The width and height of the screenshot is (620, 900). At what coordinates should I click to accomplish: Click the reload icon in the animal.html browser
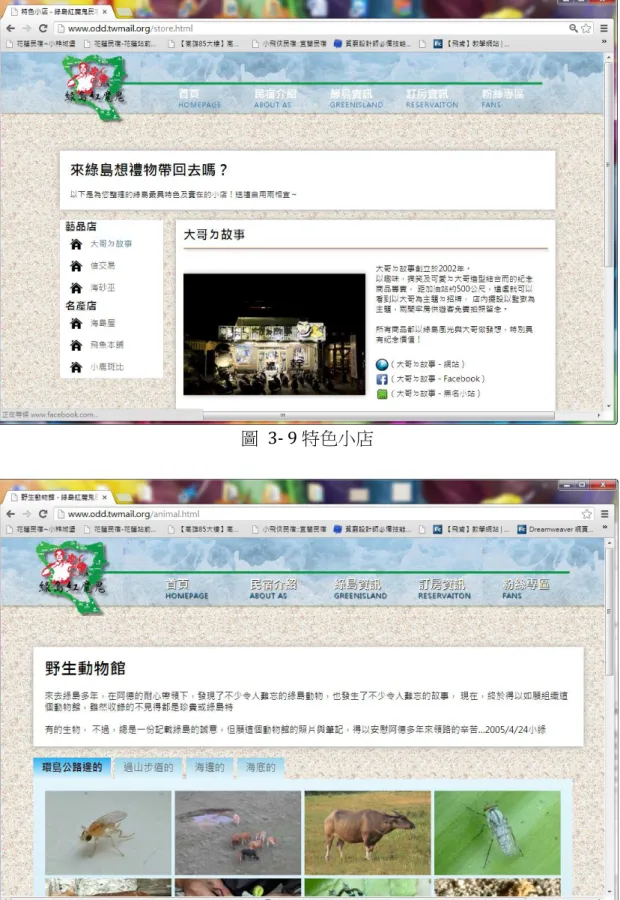[x=42, y=514]
